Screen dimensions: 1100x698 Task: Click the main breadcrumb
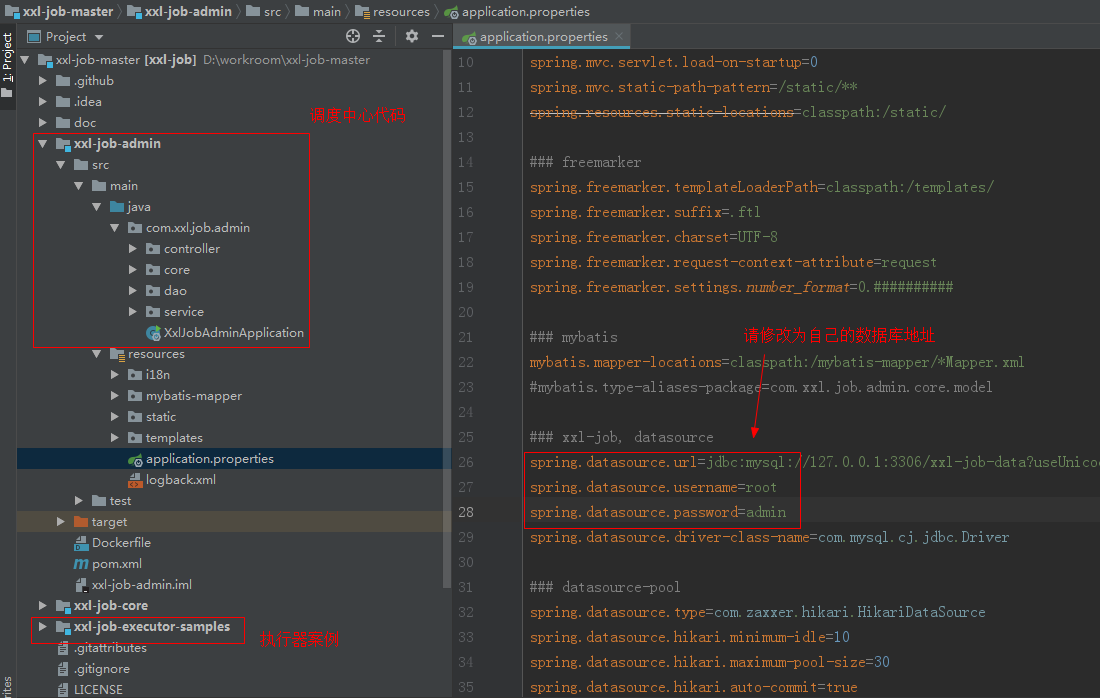point(318,12)
